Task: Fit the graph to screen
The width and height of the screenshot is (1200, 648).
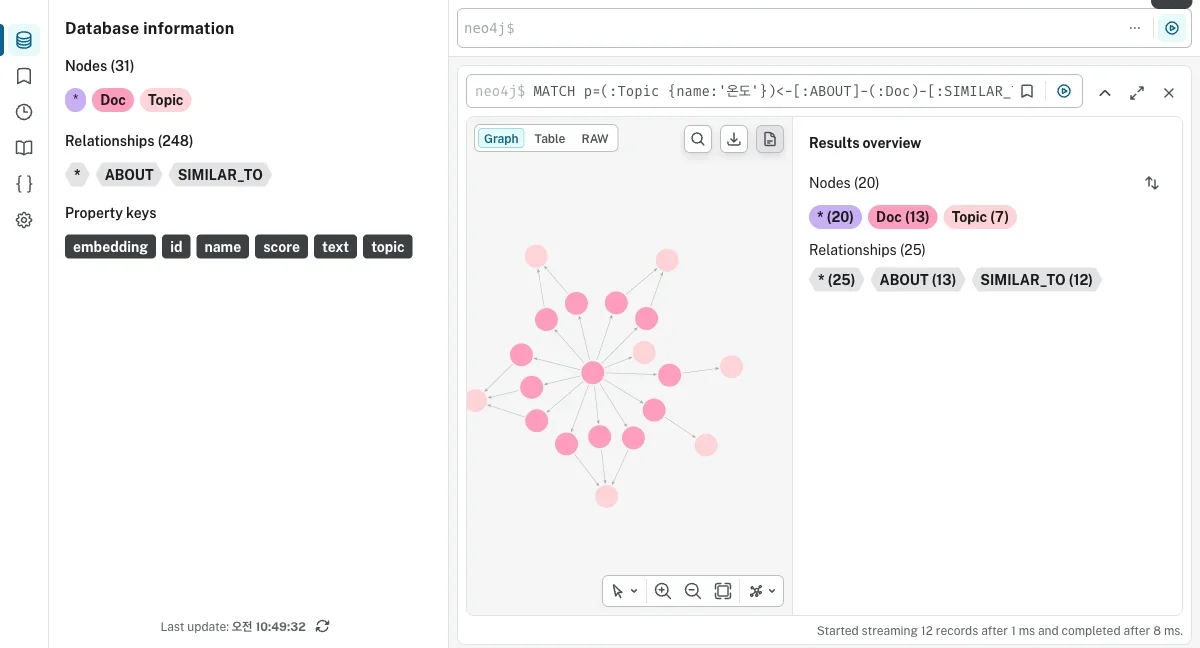Action: coord(723,591)
